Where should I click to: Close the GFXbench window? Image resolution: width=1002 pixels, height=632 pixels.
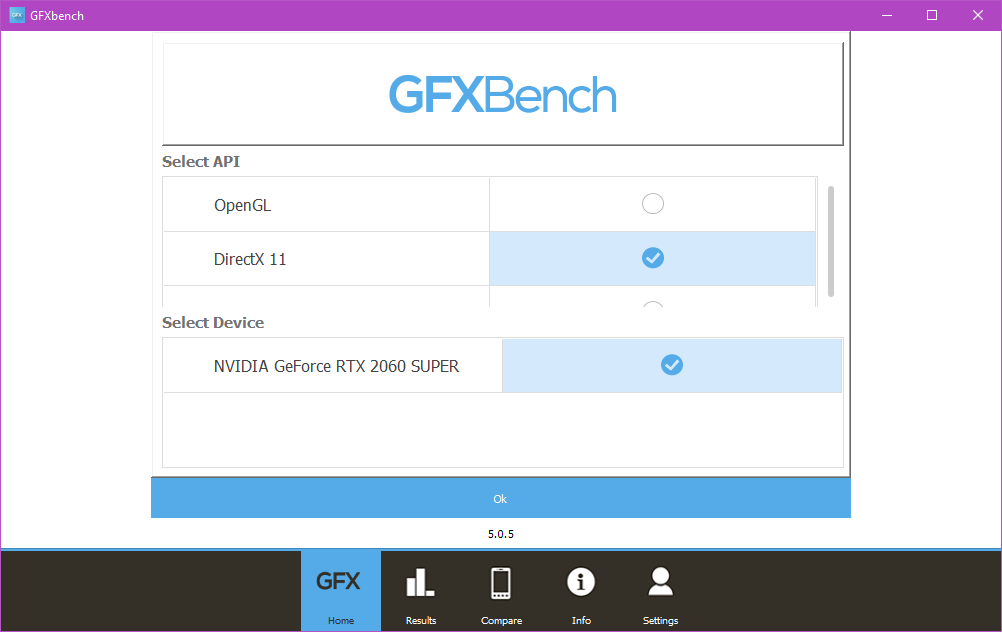[978, 15]
